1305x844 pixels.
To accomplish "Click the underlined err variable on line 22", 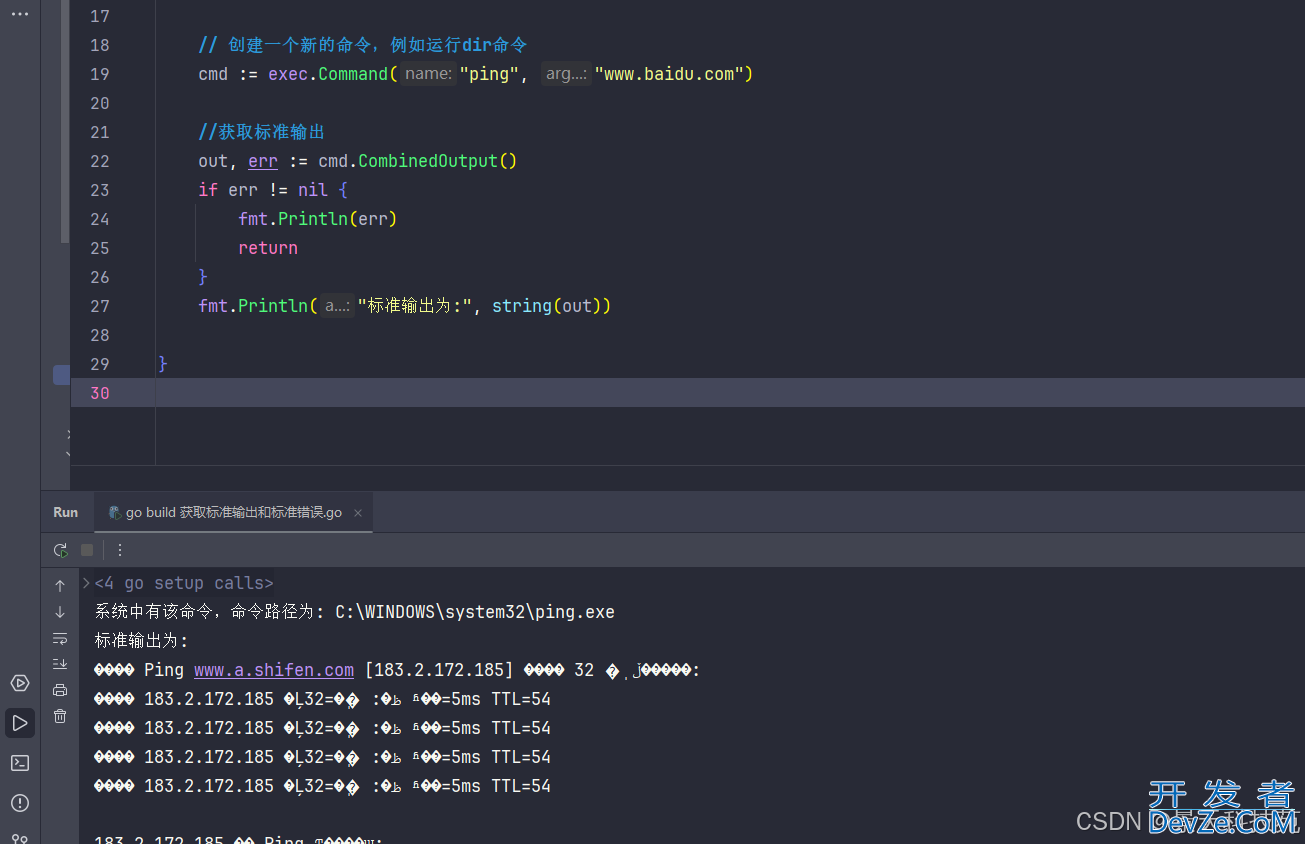I will [263, 161].
